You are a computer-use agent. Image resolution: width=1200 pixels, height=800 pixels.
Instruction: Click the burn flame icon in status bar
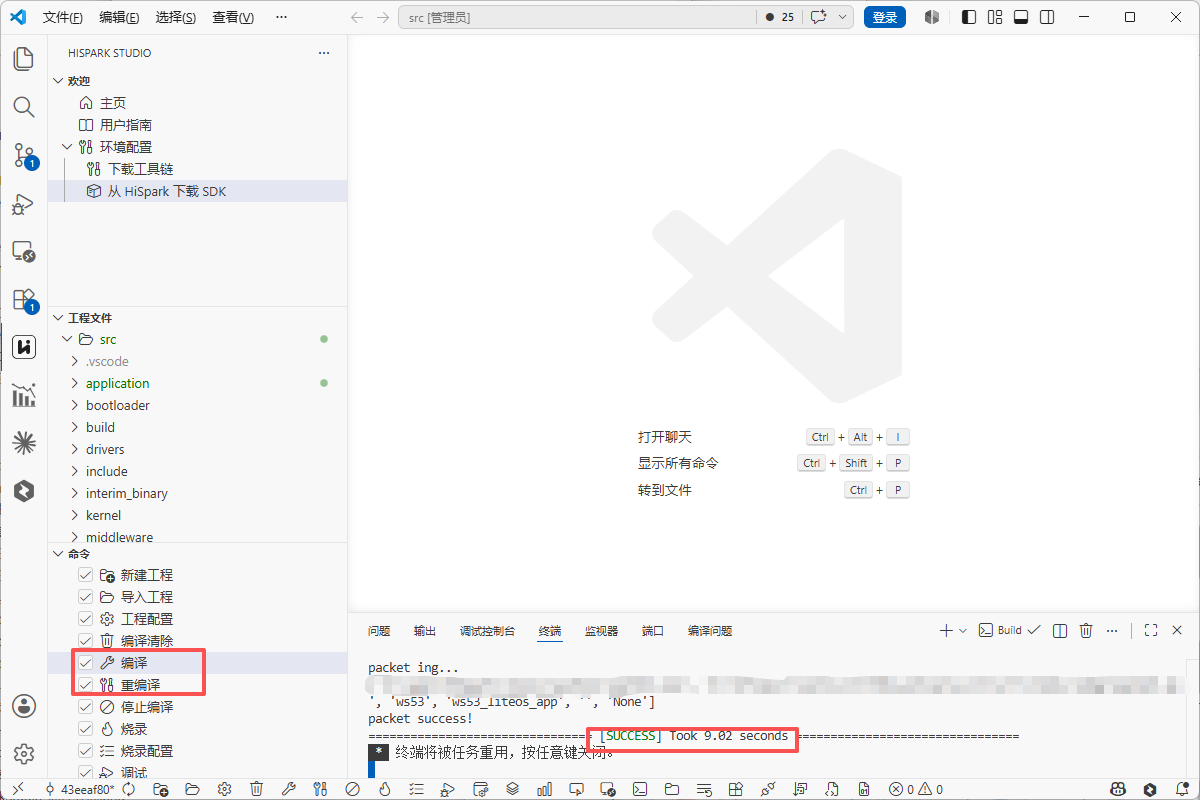click(384, 789)
